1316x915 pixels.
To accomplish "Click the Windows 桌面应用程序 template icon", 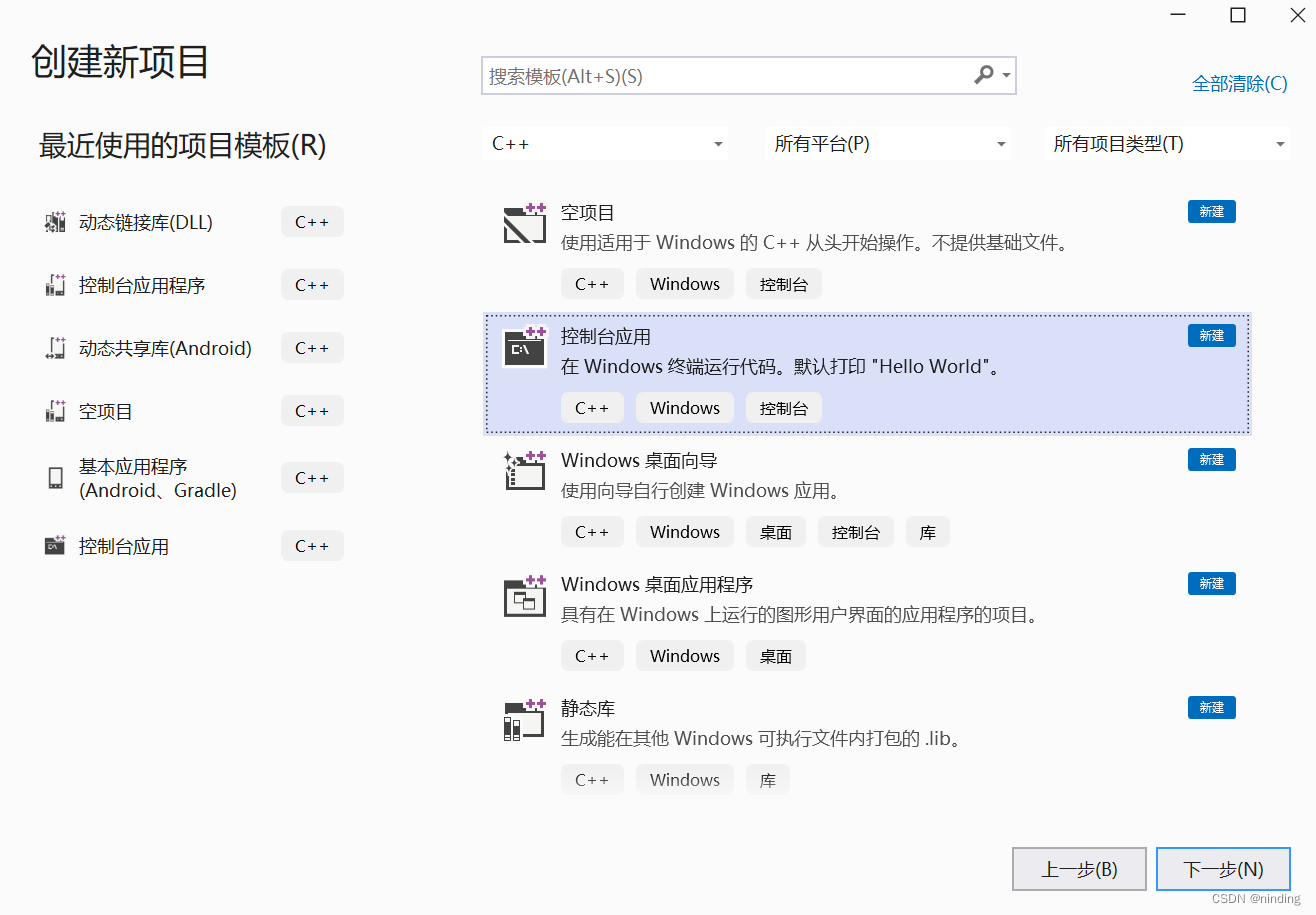I will 524,595.
